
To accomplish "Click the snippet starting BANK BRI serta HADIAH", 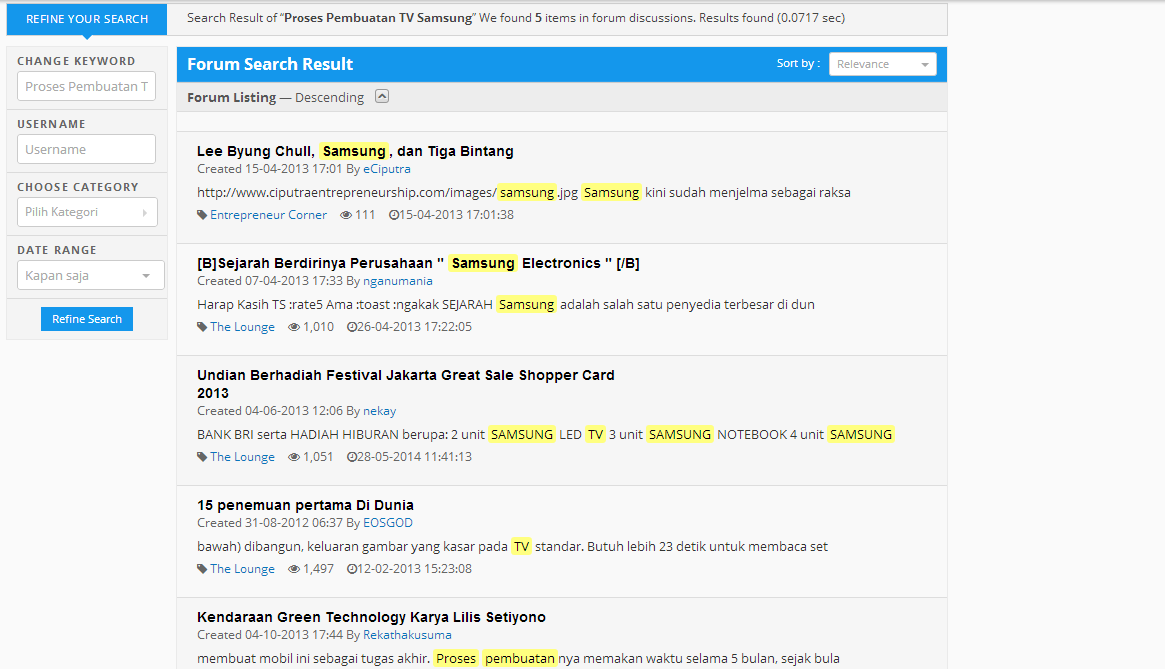I will coord(545,435).
